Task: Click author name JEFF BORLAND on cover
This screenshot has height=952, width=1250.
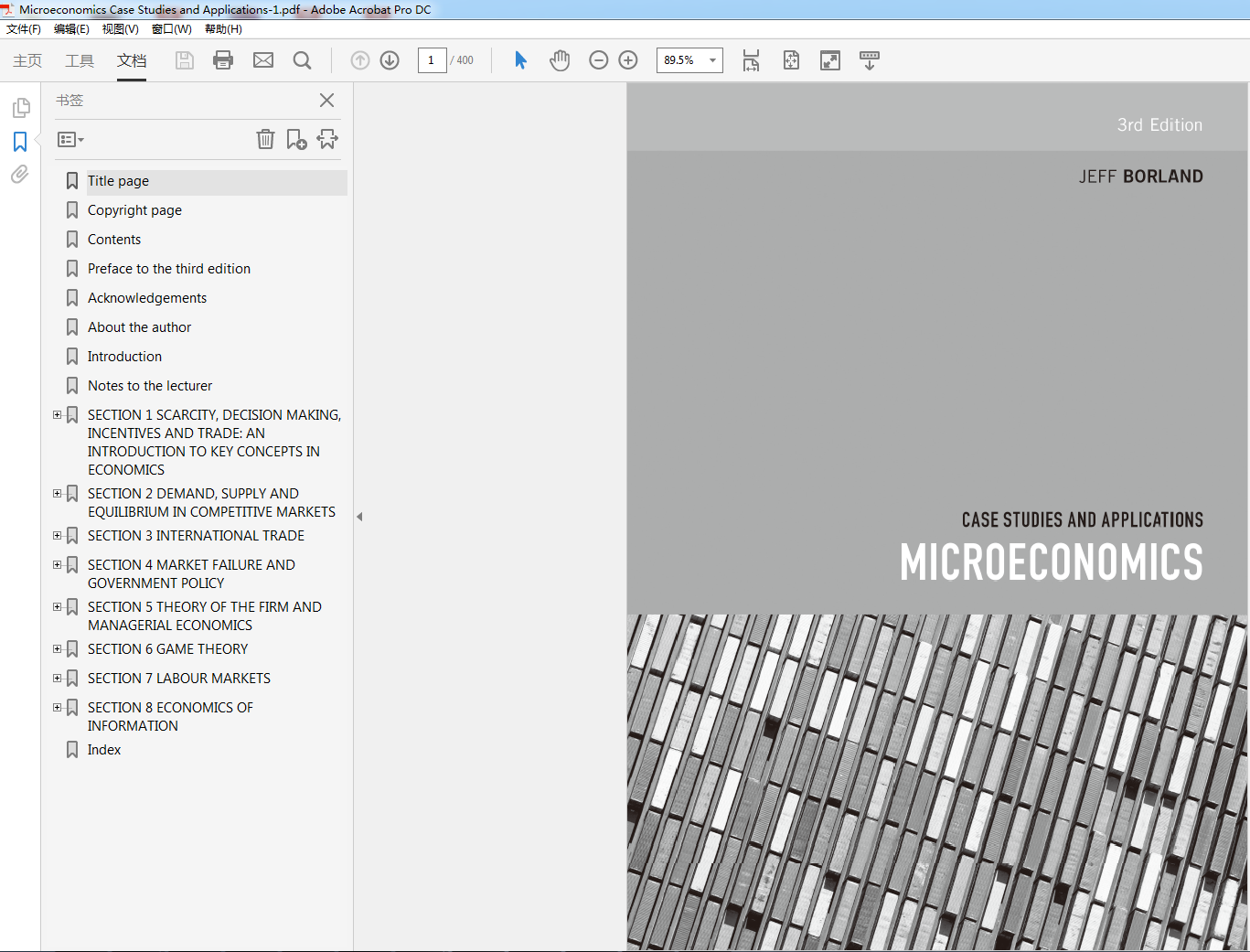Action: [x=1140, y=176]
